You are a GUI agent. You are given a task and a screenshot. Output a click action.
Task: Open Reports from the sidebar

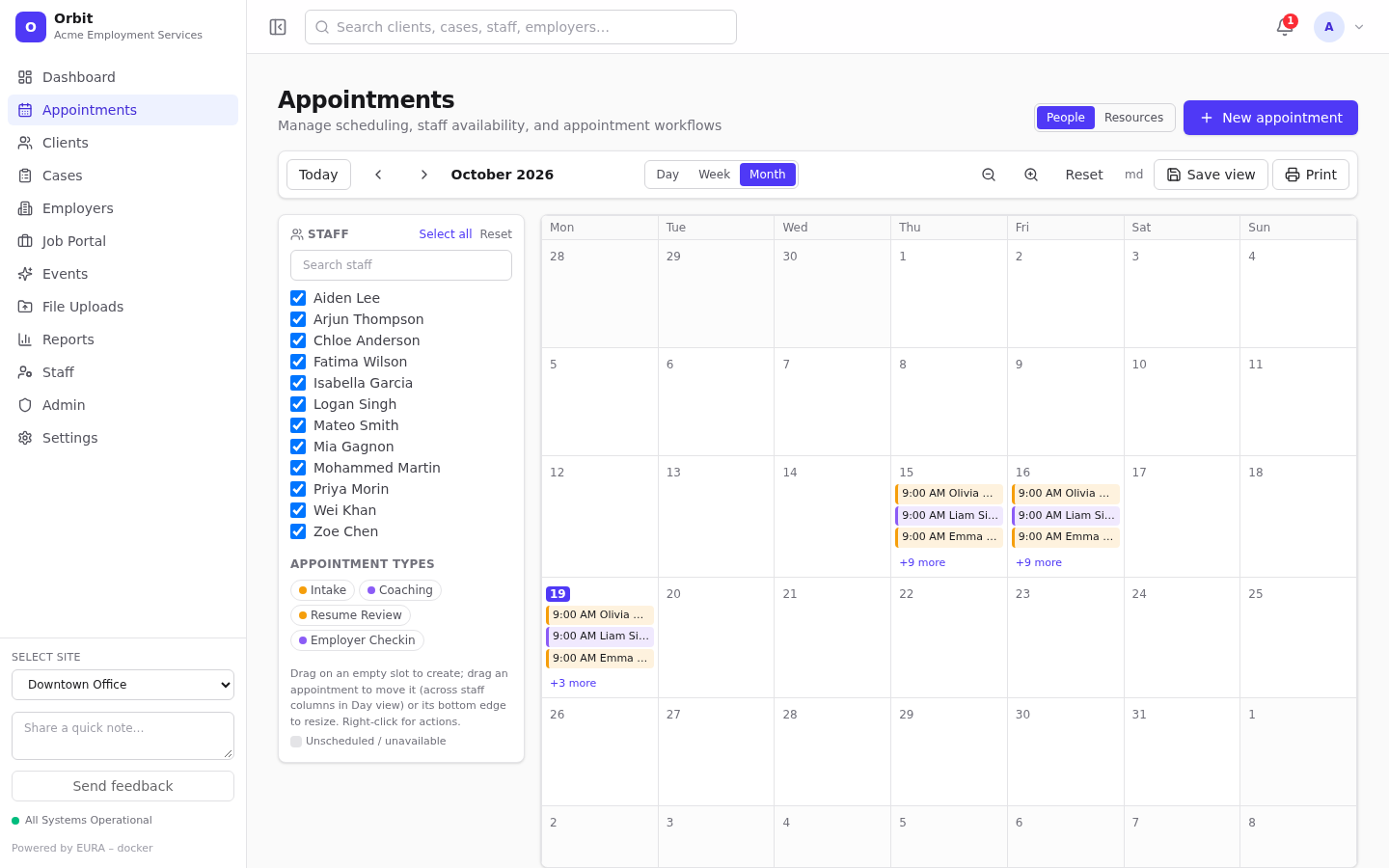(x=123, y=339)
